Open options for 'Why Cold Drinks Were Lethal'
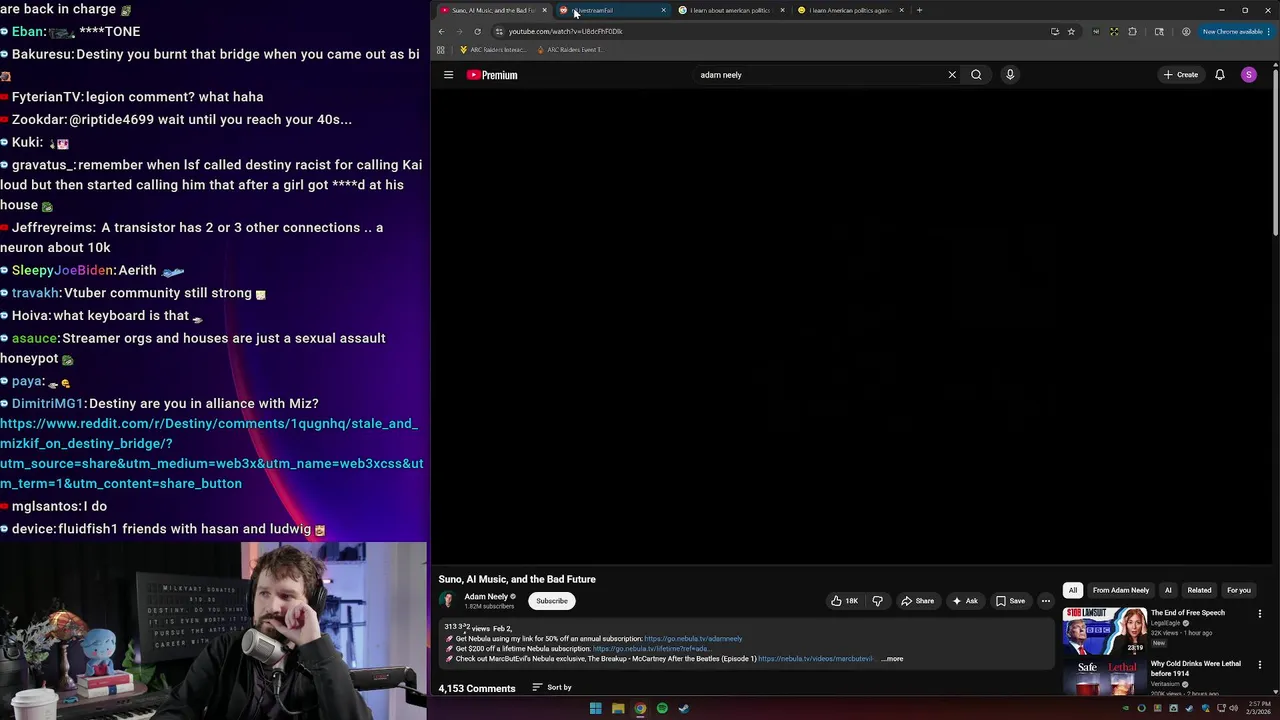This screenshot has width=1280, height=720. pos(1260,665)
